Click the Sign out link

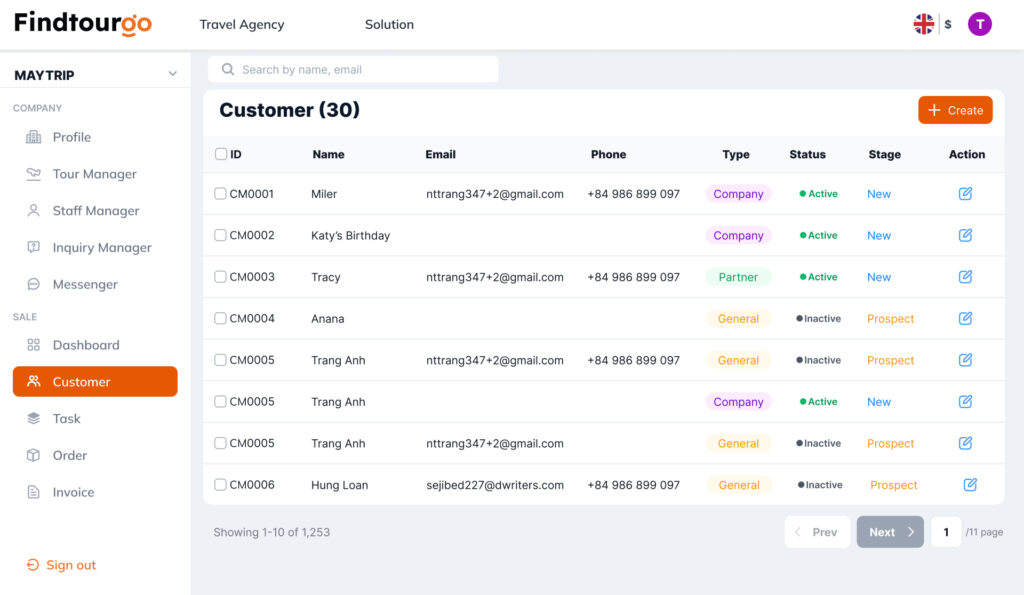pyautogui.click(x=70, y=565)
